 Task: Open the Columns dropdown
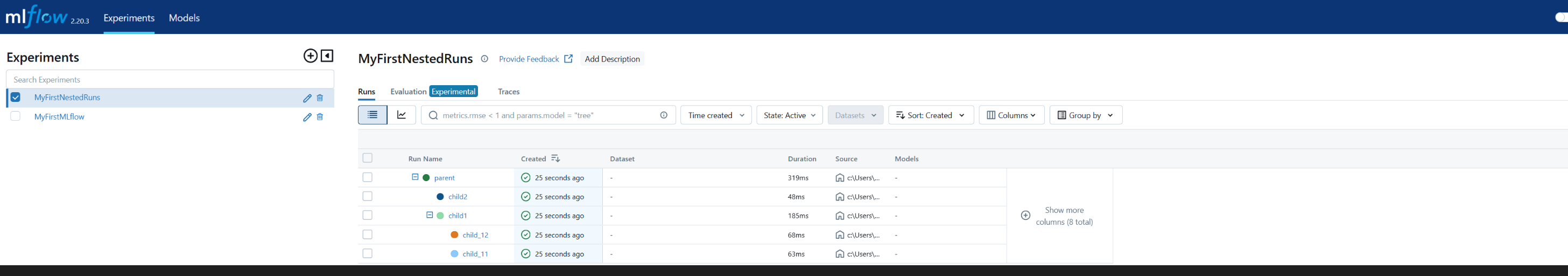point(1011,115)
